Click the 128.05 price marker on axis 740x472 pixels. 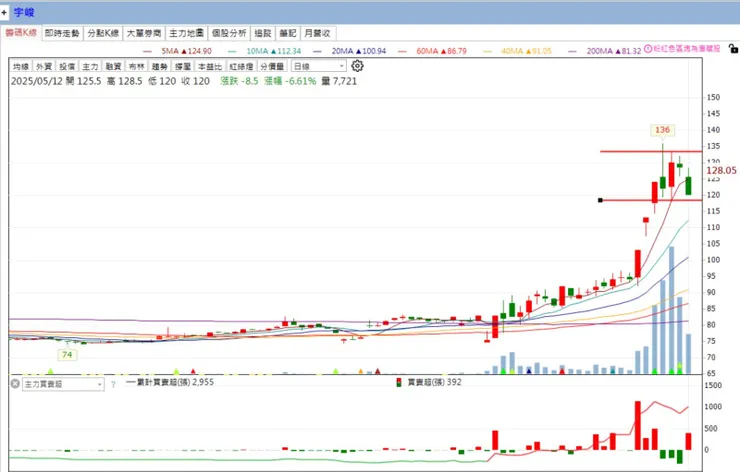[721, 170]
